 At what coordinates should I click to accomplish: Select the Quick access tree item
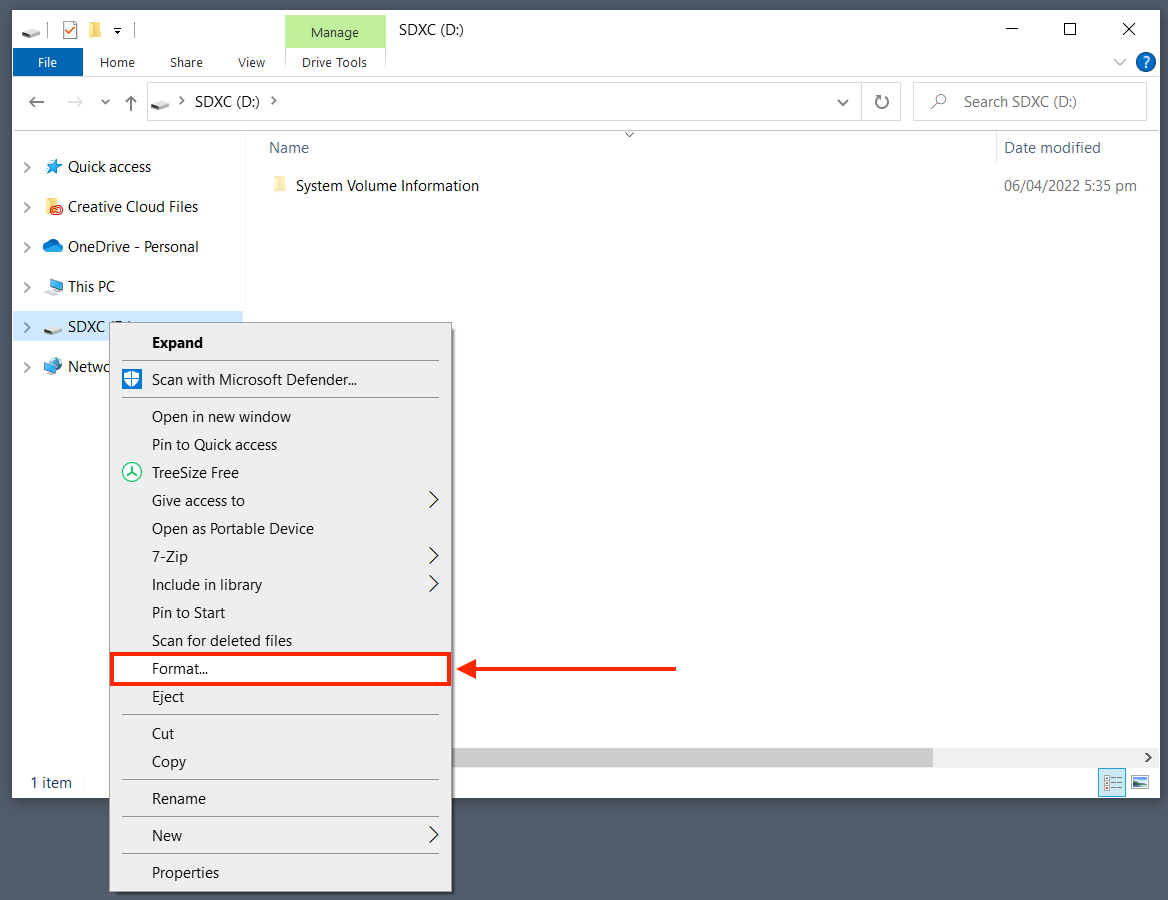pyautogui.click(x=110, y=167)
